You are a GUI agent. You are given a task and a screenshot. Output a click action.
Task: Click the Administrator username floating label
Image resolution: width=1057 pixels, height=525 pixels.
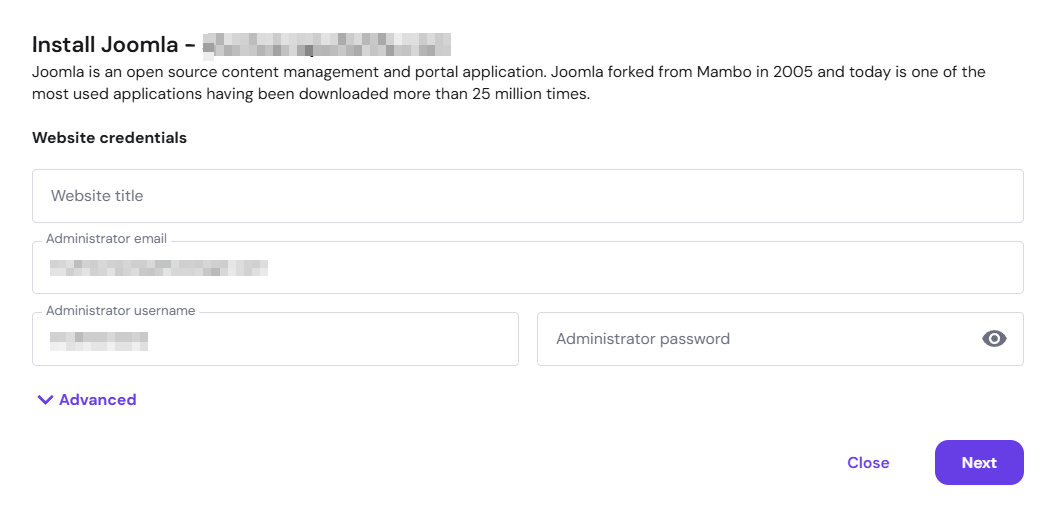tap(121, 311)
